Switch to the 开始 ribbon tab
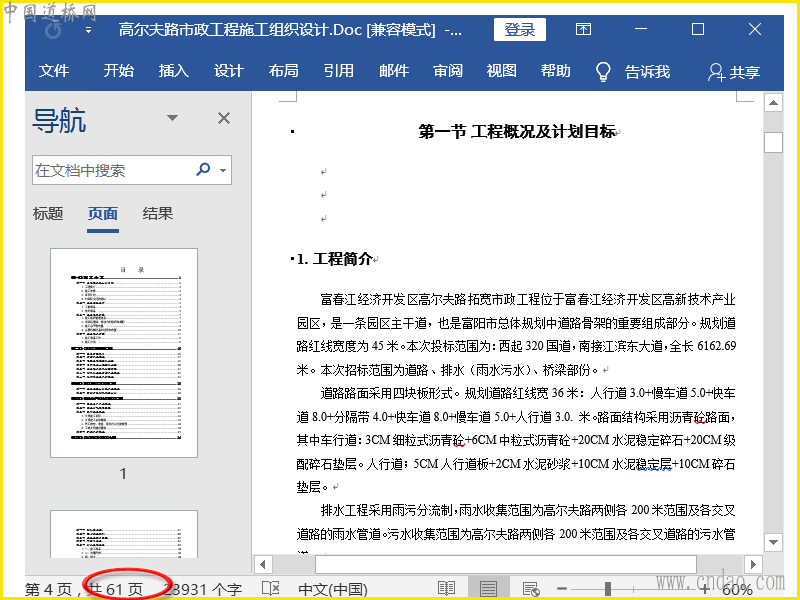Image resolution: width=800 pixels, height=600 pixels. coord(118,70)
